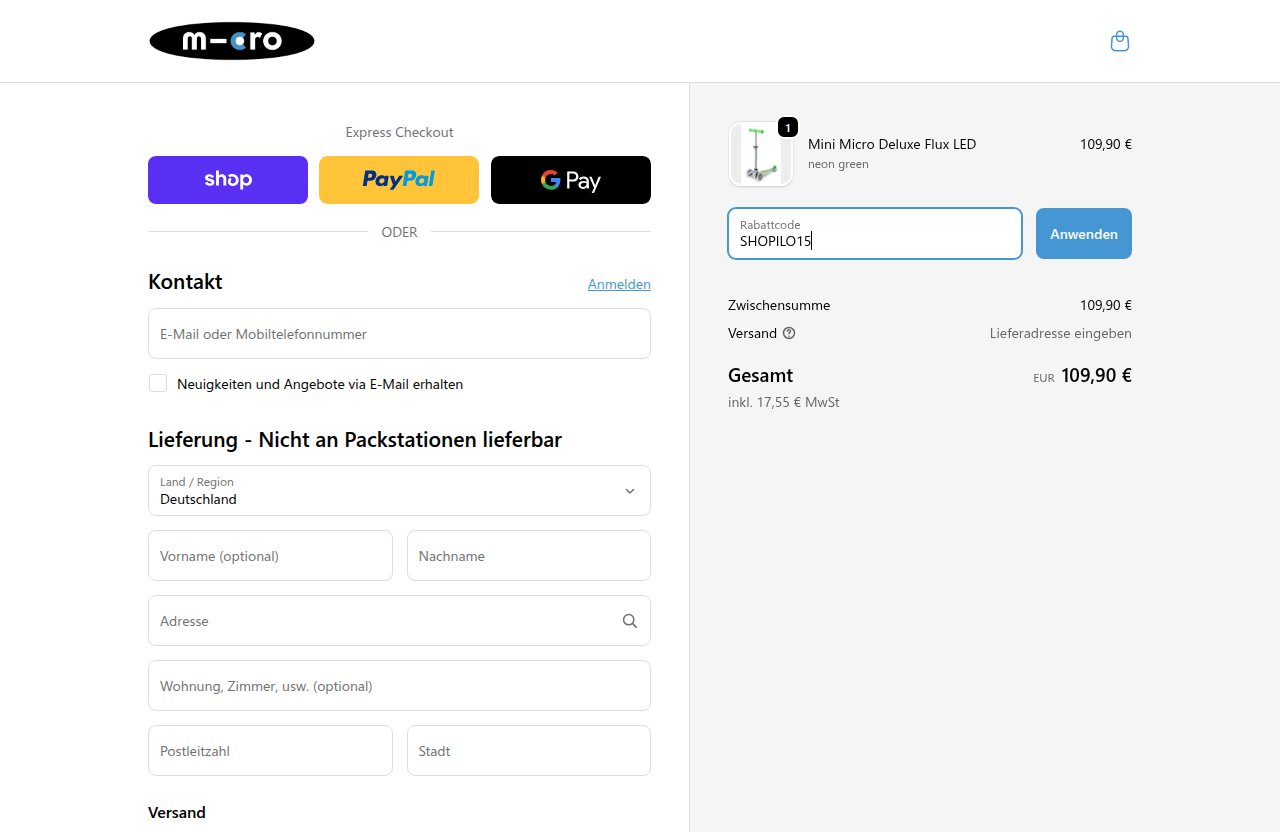This screenshot has height=832, width=1280.
Task: Click the search icon in Adresse field
Action: click(x=630, y=621)
